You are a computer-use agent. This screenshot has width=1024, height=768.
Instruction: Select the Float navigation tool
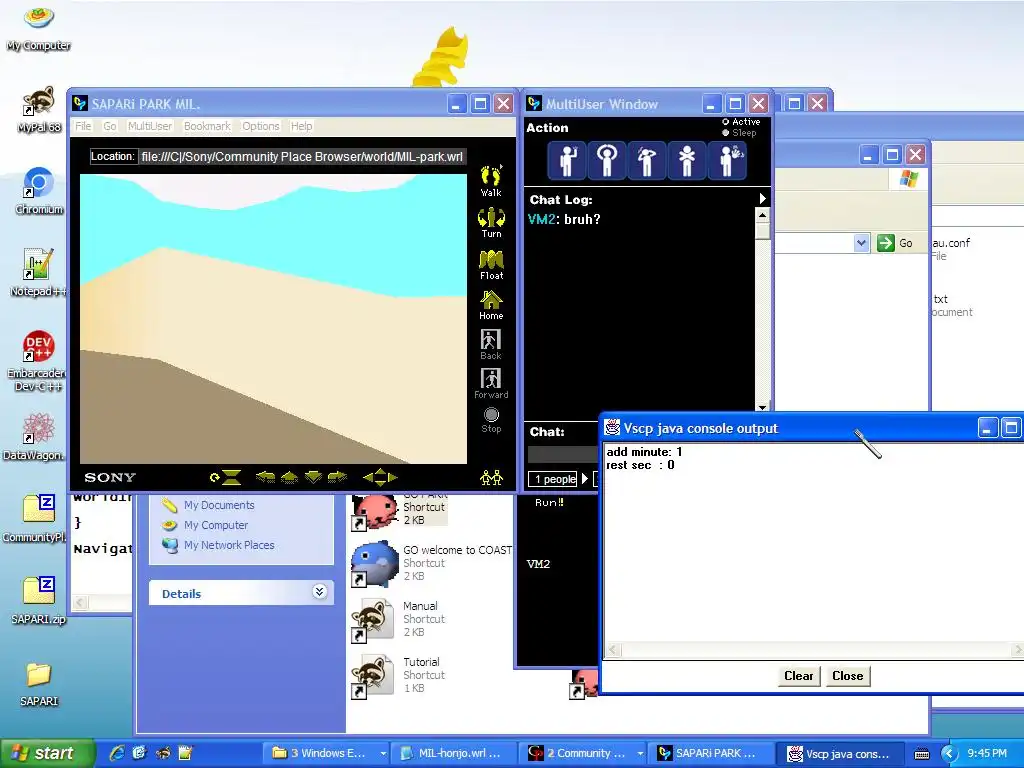(x=491, y=265)
